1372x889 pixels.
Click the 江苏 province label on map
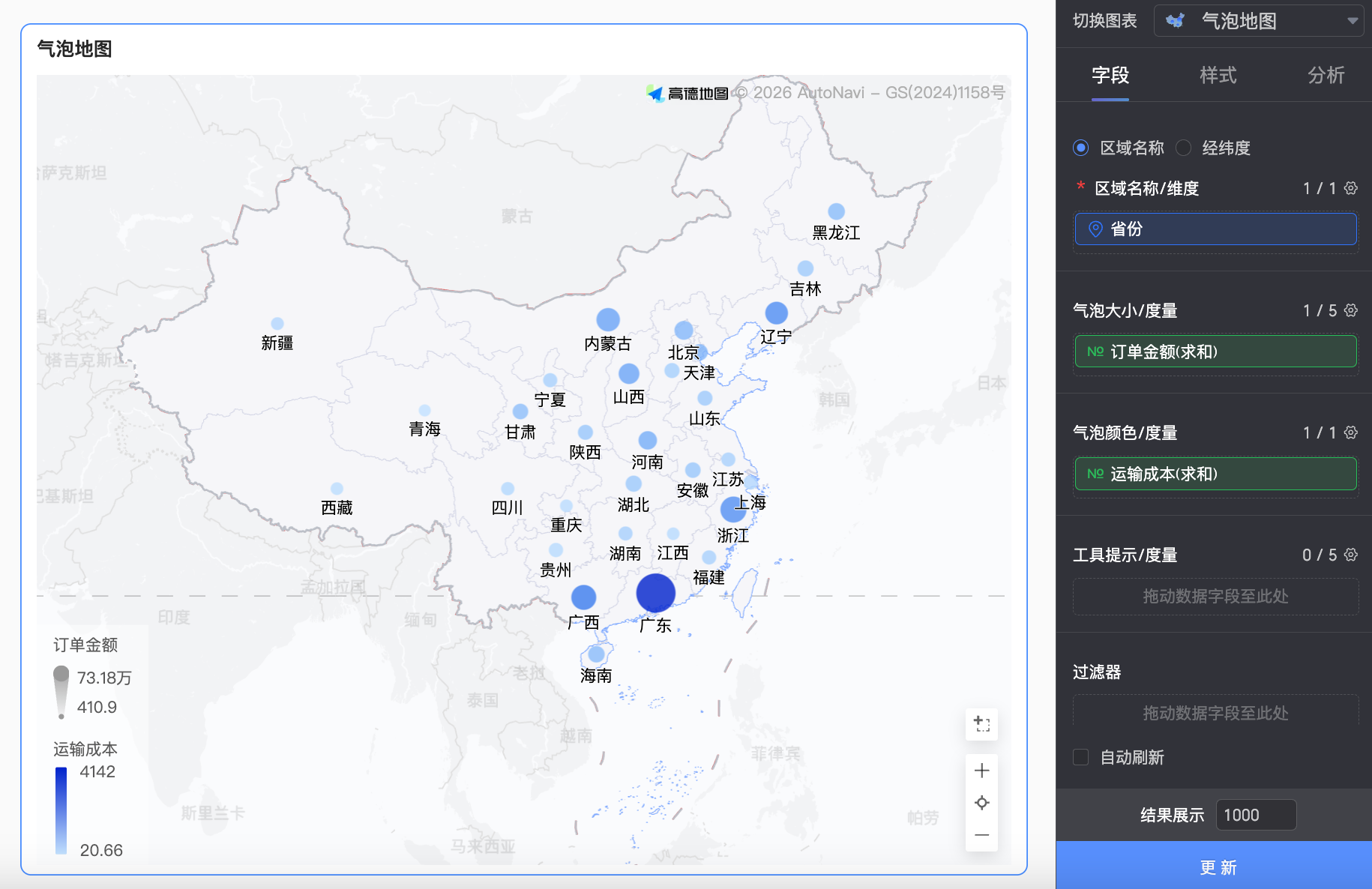(x=728, y=479)
